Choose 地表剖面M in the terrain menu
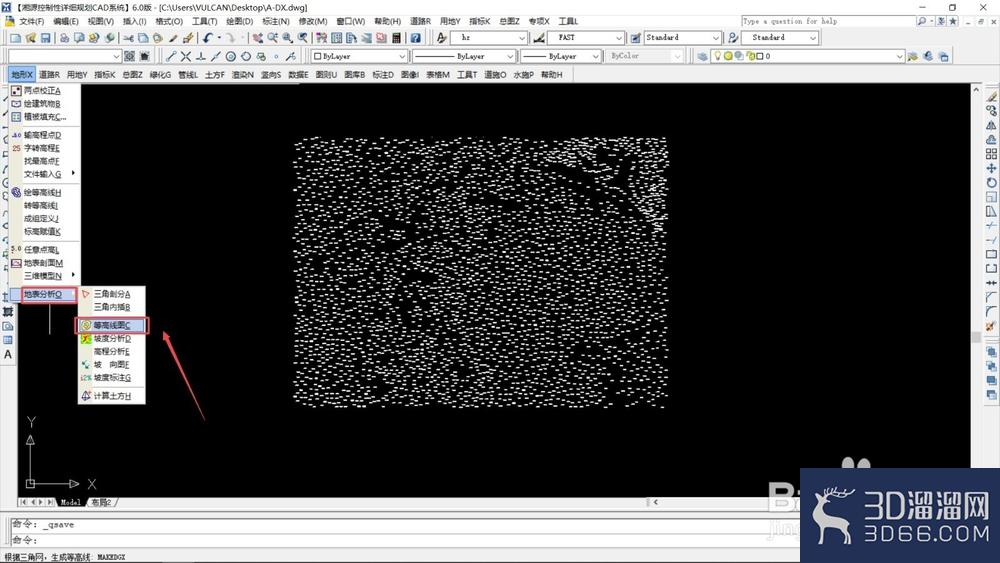 (43, 263)
